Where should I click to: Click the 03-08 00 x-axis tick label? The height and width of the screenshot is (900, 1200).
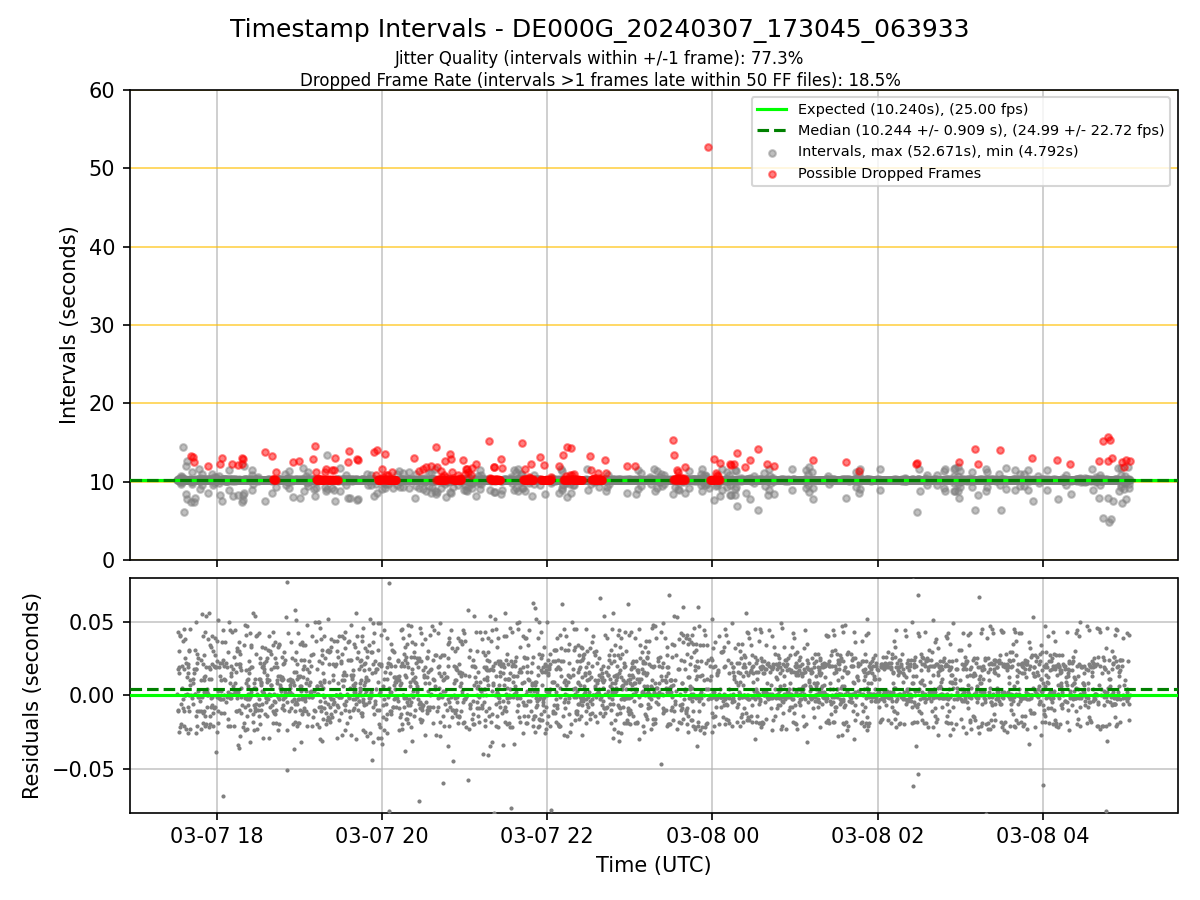coord(712,835)
